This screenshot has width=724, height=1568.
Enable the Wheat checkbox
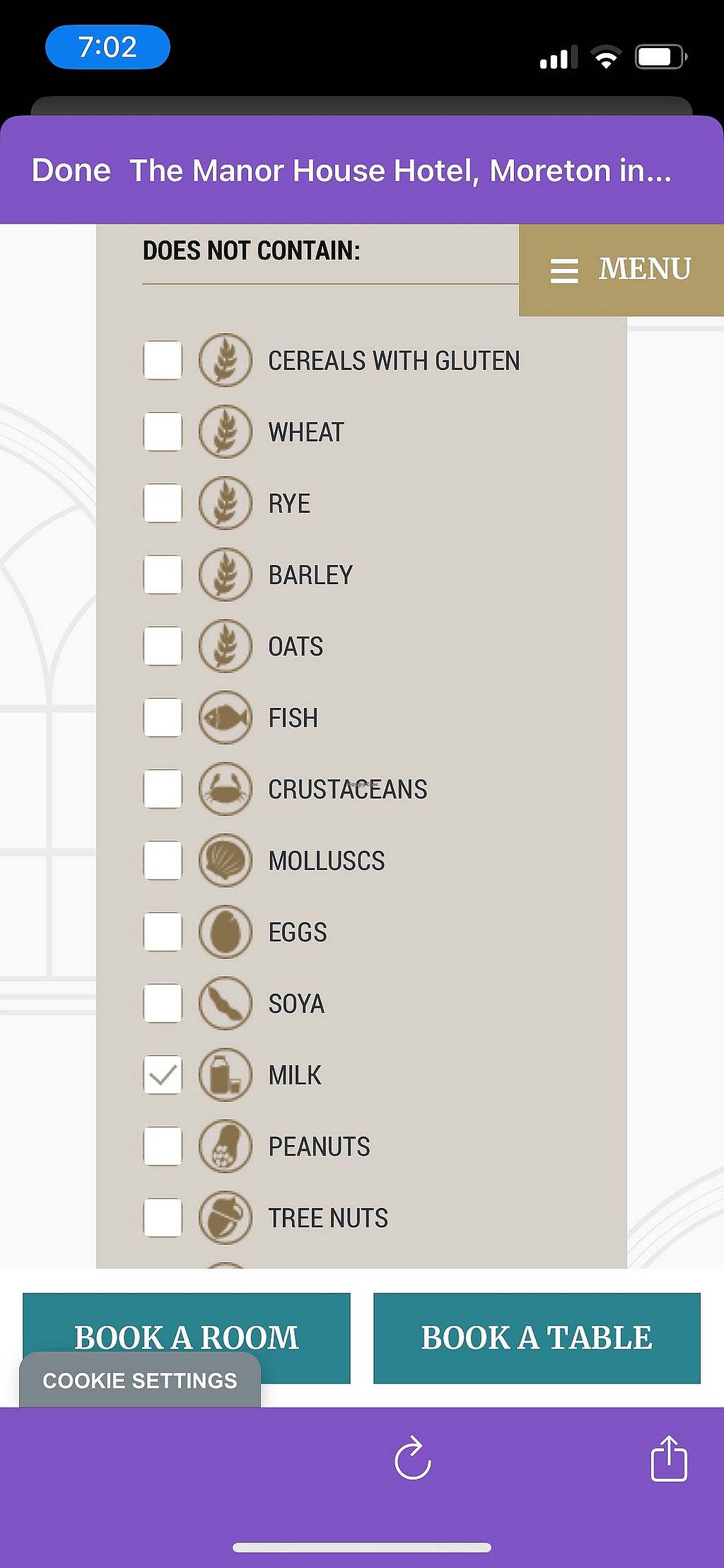coord(163,431)
